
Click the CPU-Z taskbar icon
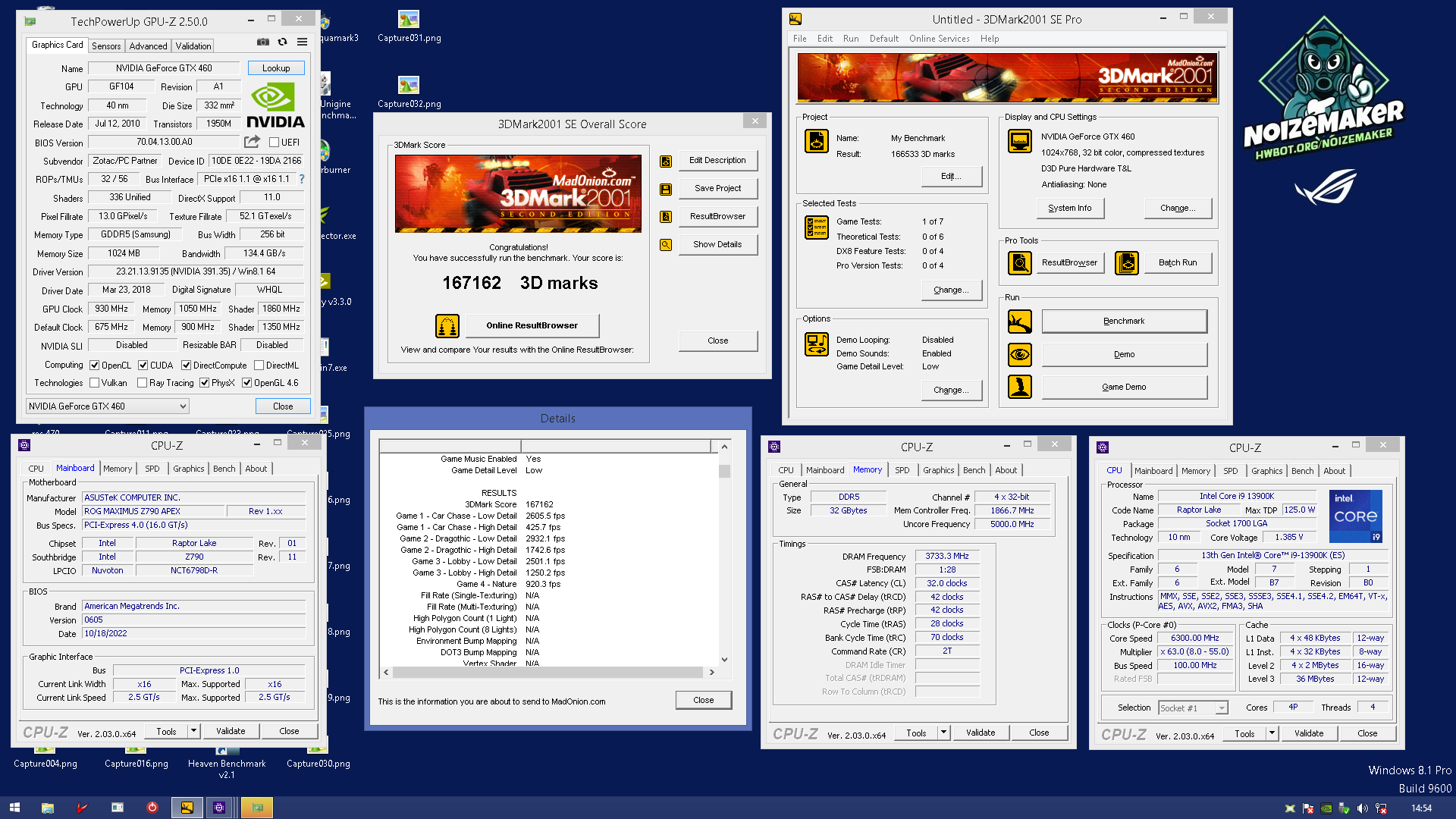tap(219, 808)
